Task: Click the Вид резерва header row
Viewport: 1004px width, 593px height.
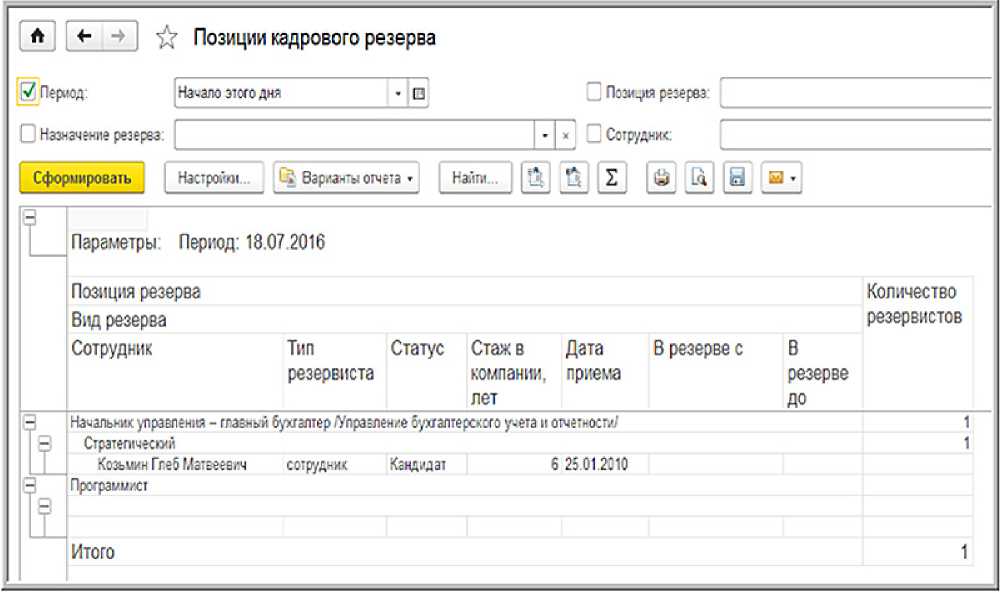Action: coord(465,320)
